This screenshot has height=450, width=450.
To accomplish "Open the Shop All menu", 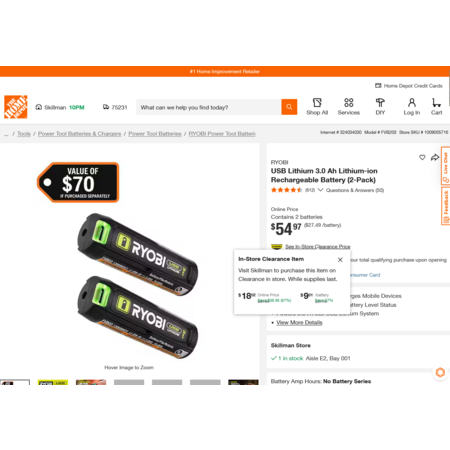I will pos(317,107).
